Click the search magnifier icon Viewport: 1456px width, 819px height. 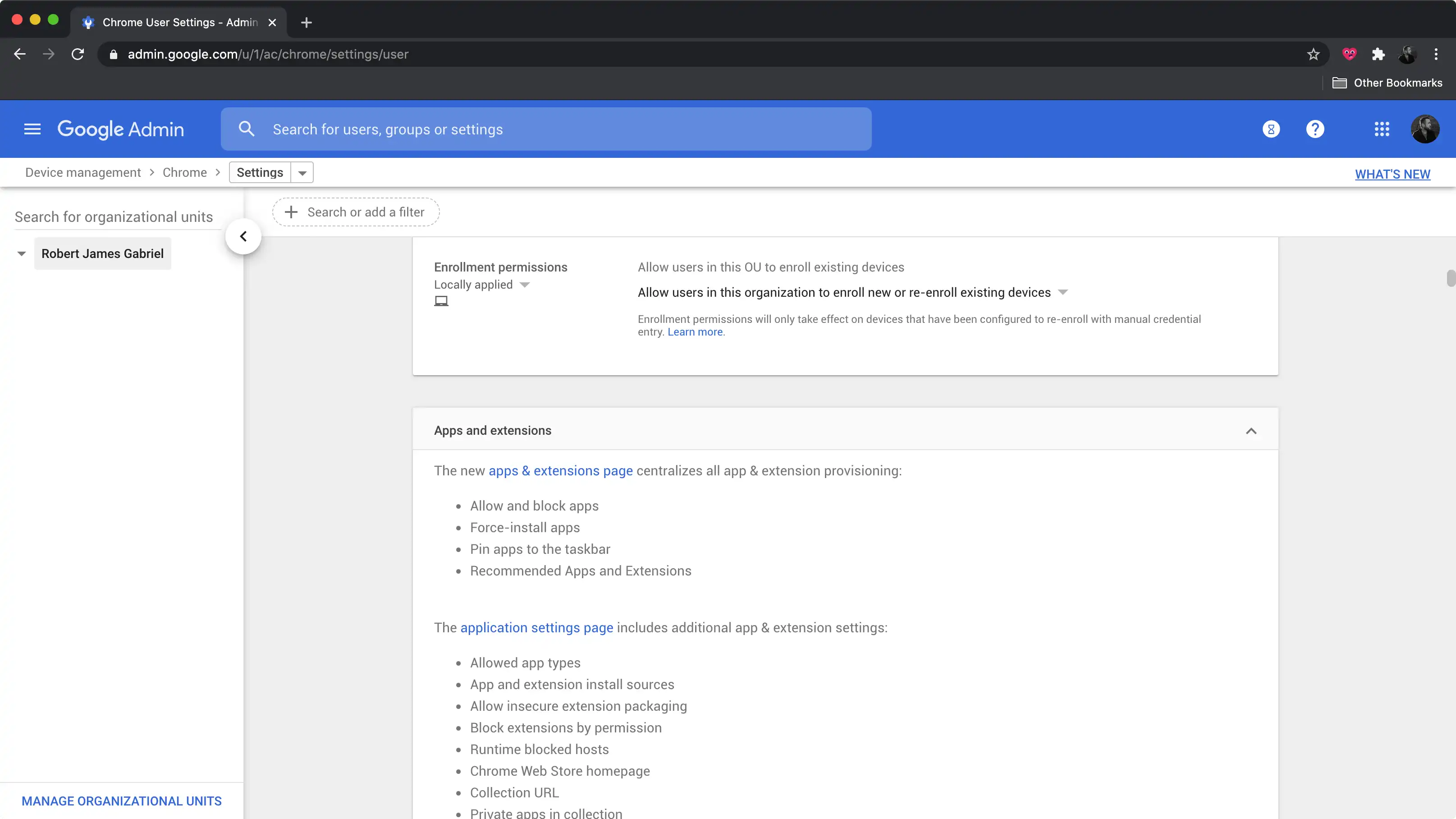(247, 129)
